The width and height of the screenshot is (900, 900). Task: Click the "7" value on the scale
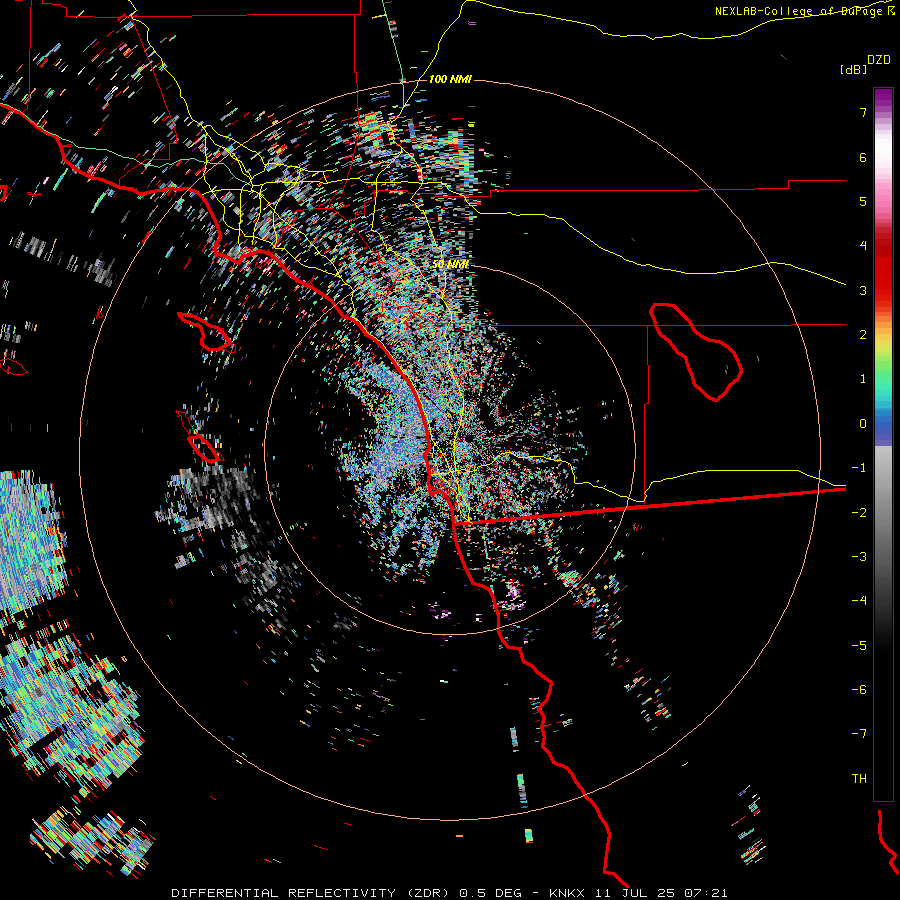(863, 112)
